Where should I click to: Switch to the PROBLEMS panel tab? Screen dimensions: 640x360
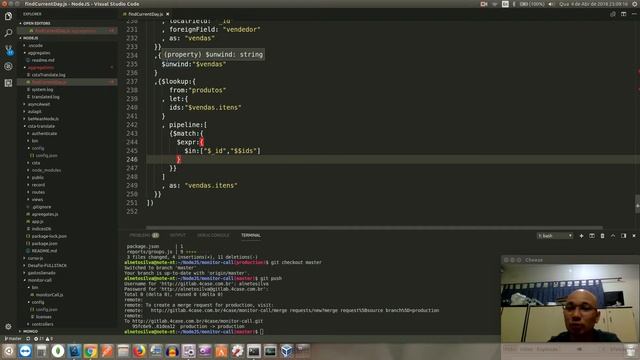coord(144,236)
